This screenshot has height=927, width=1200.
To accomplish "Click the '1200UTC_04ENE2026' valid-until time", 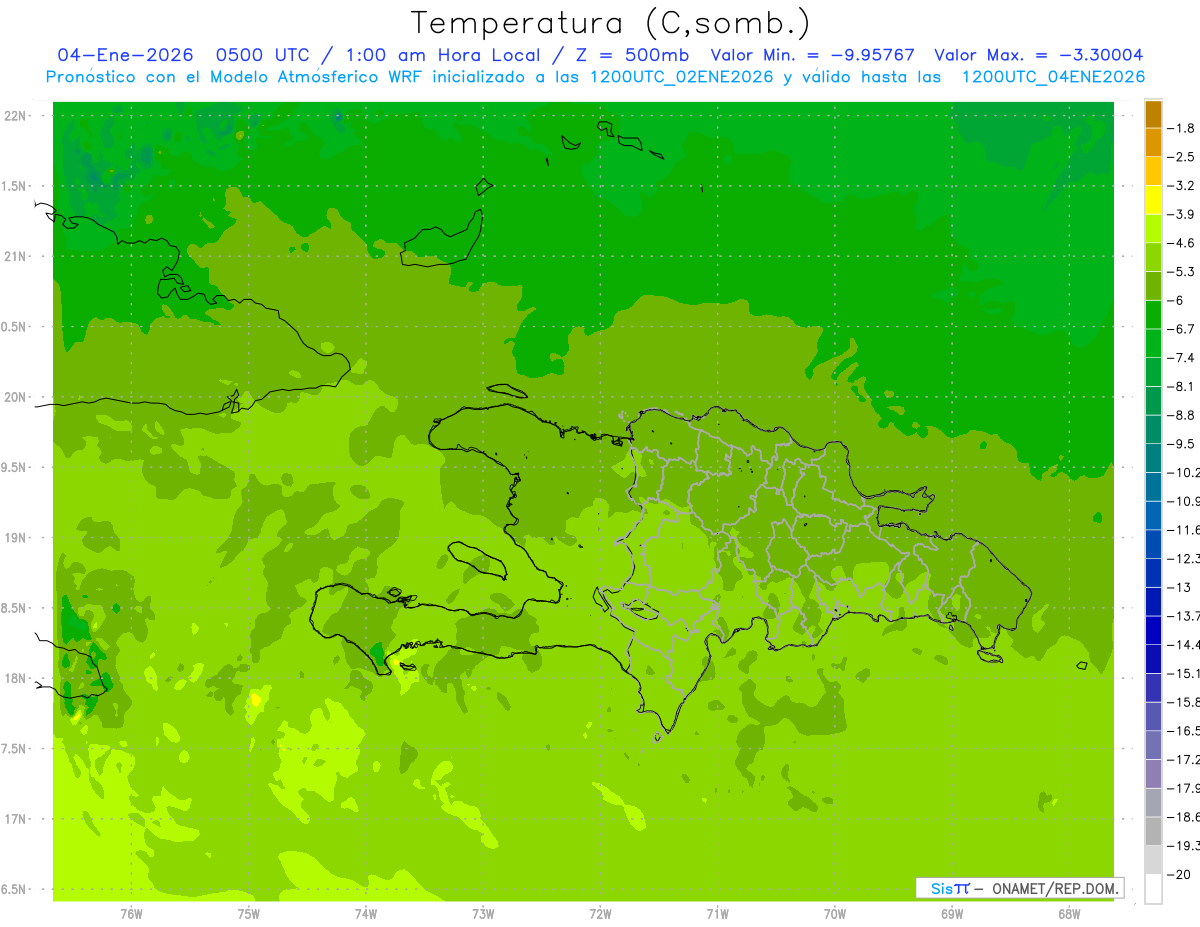I will click(x=1052, y=77).
